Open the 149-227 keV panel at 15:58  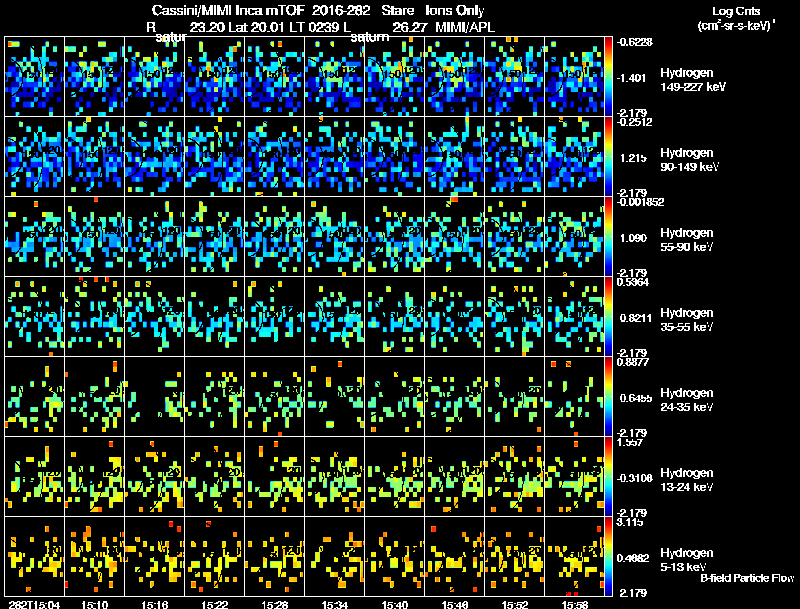575,77
